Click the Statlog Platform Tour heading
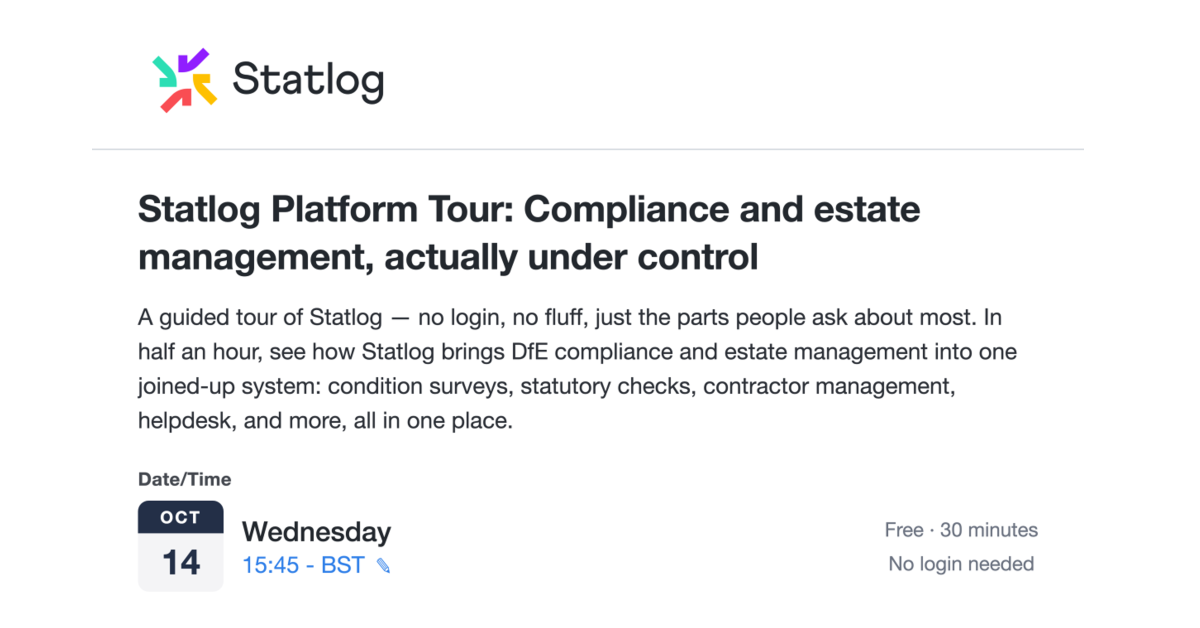 (x=529, y=234)
